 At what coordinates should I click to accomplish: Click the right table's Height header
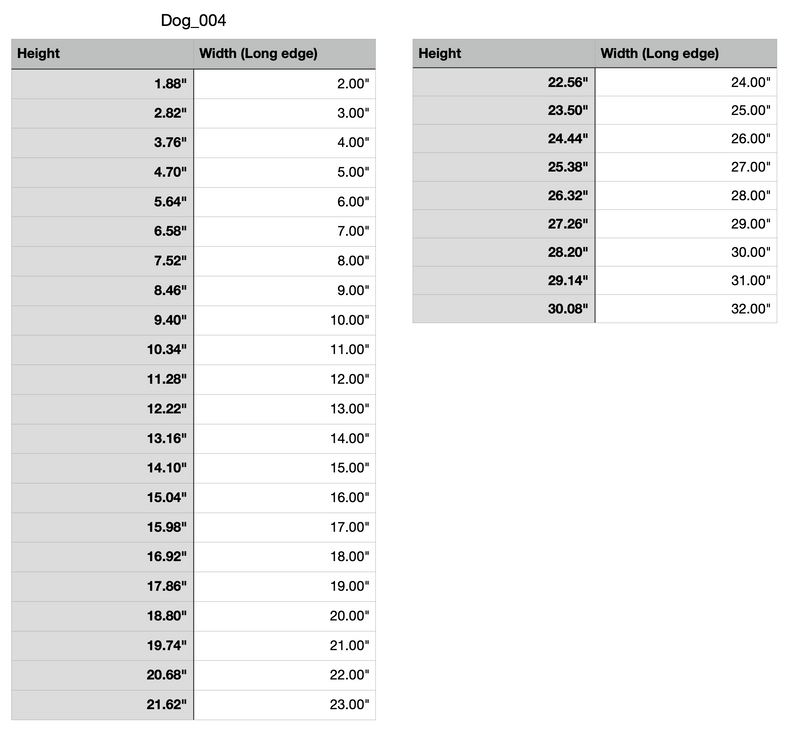coord(504,53)
